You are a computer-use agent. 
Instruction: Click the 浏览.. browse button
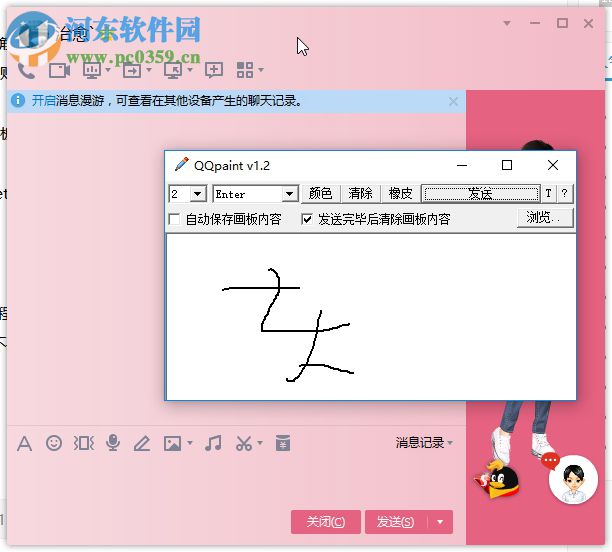pos(545,218)
